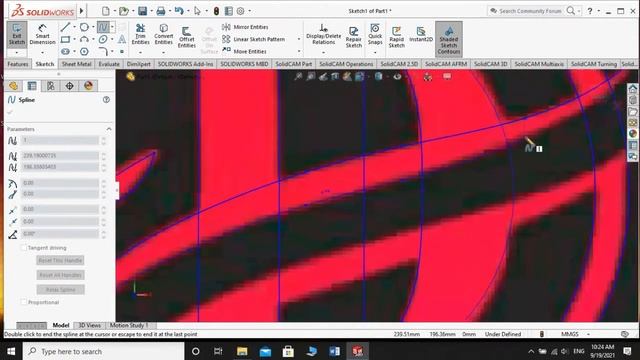The height and width of the screenshot is (360, 640).
Task: Click the Save icon
Action: (x=142, y=11)
